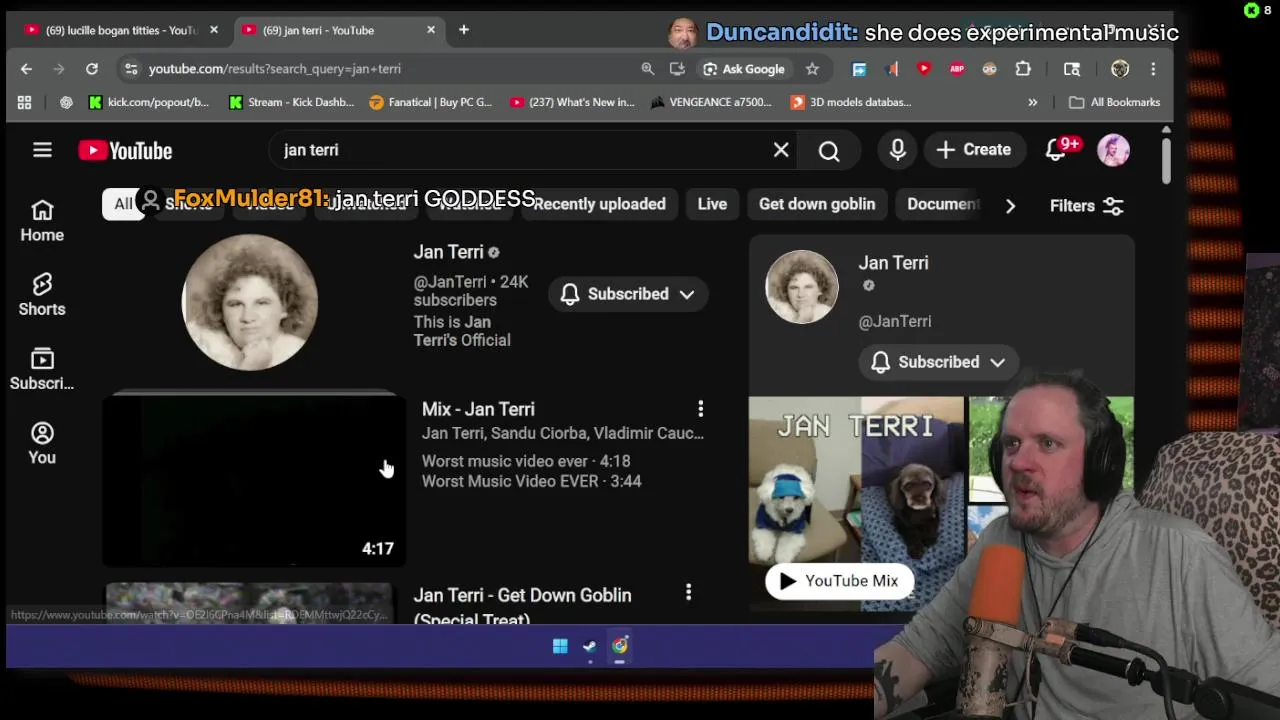The image size is (1280, 720).
Task: Open the kick.com/popout bookmark
Action: pyautogui.click(x=149, y=102)
